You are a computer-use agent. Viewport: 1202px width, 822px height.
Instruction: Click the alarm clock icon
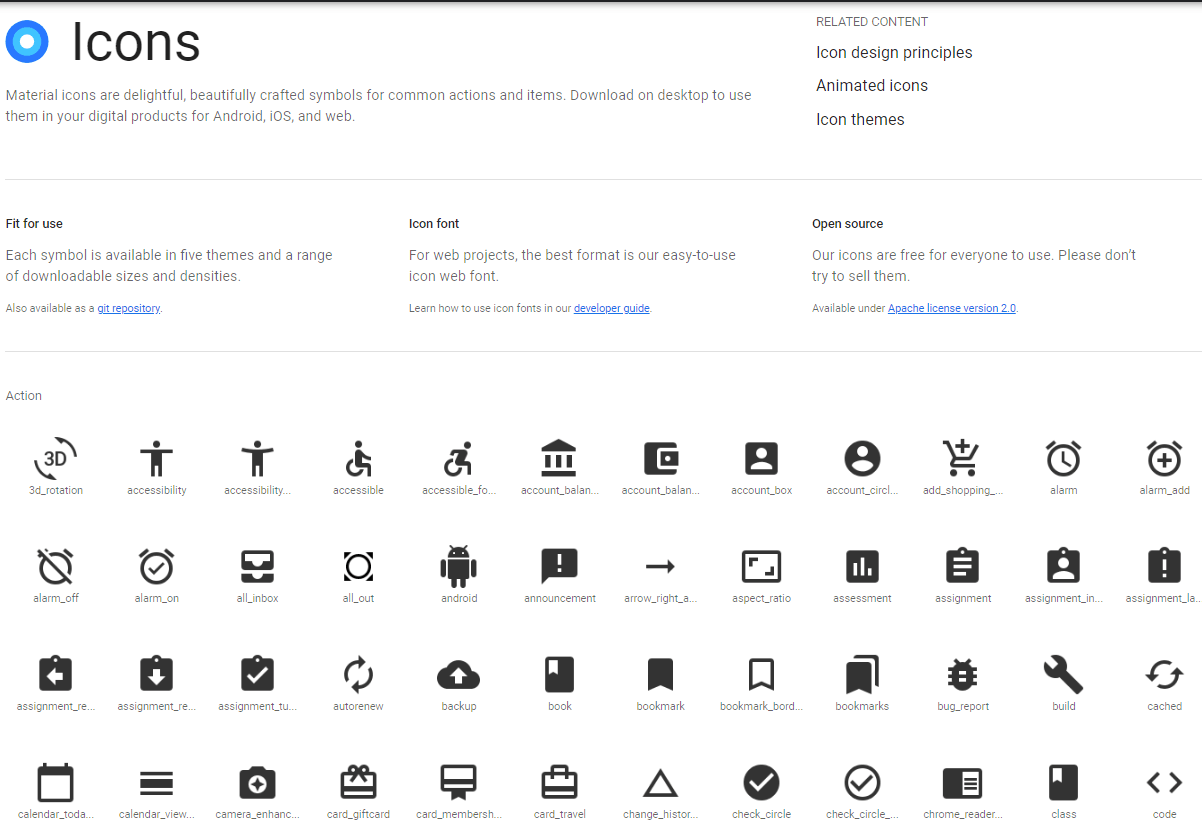1063,458
